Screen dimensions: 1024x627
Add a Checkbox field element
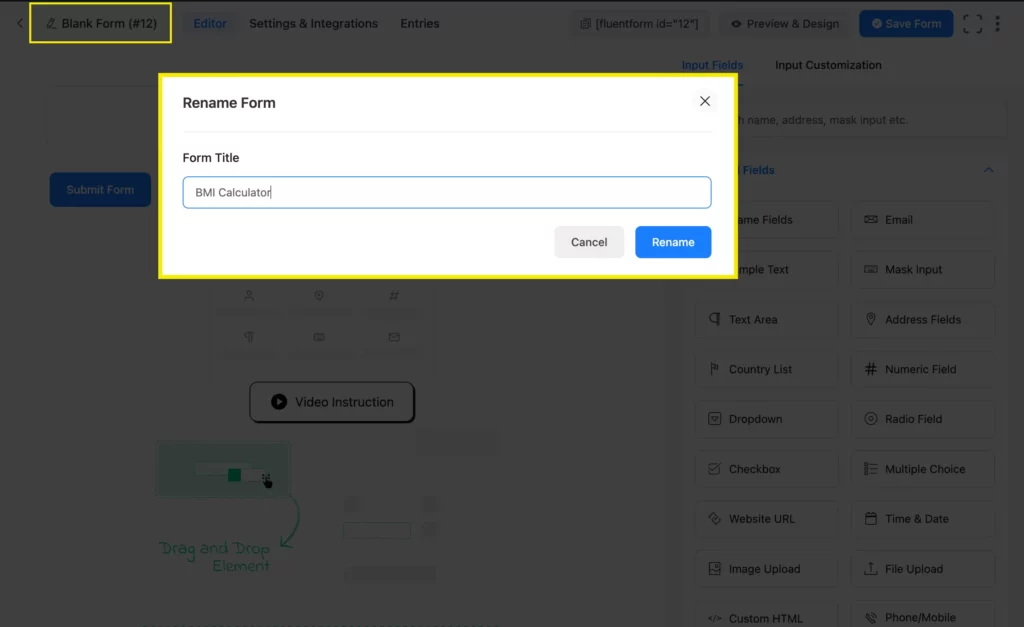pos(766,468)
